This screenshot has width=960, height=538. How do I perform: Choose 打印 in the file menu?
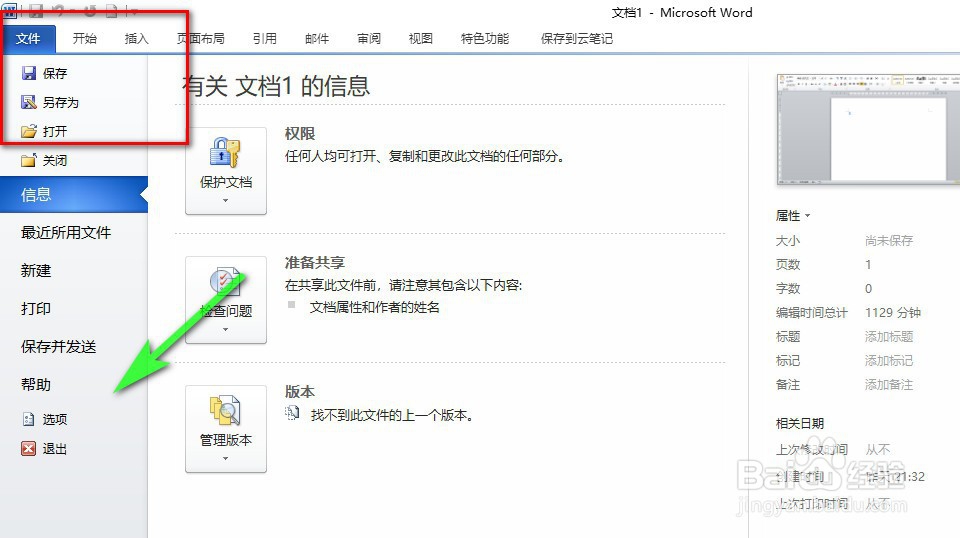36,308
